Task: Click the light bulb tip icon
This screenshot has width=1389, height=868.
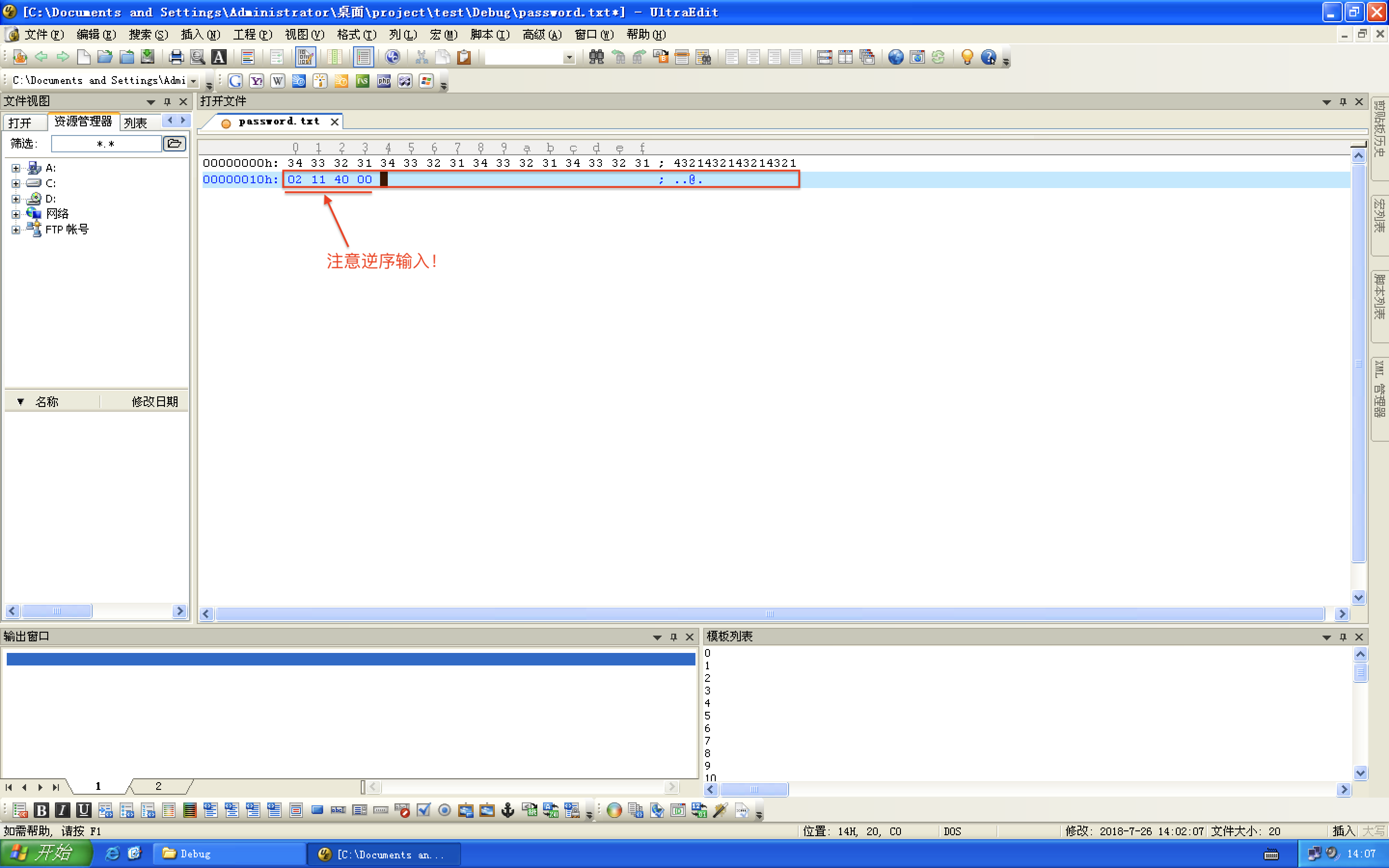Action: [967, 57]
